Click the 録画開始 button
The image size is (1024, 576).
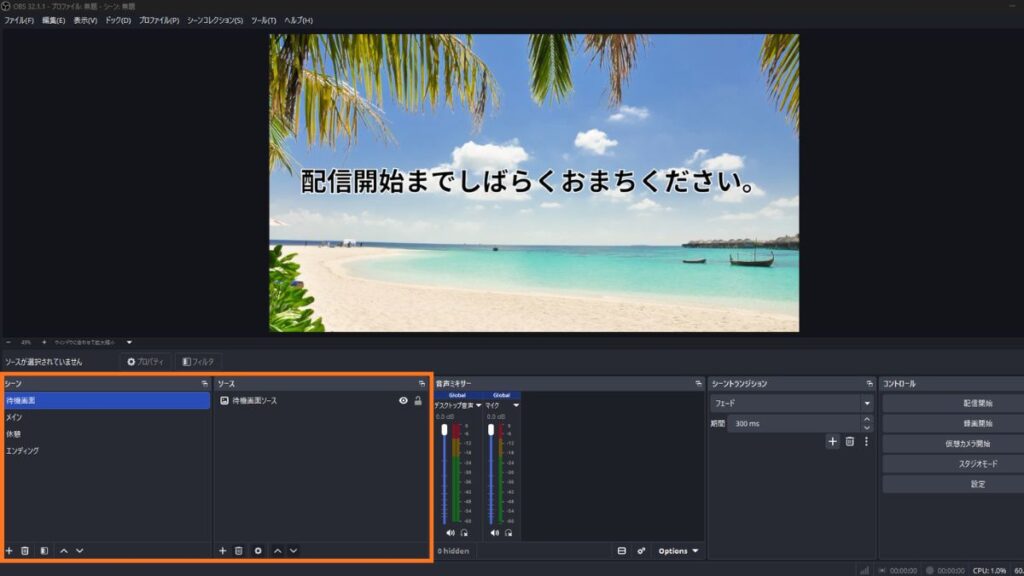[x=952, y=423]
